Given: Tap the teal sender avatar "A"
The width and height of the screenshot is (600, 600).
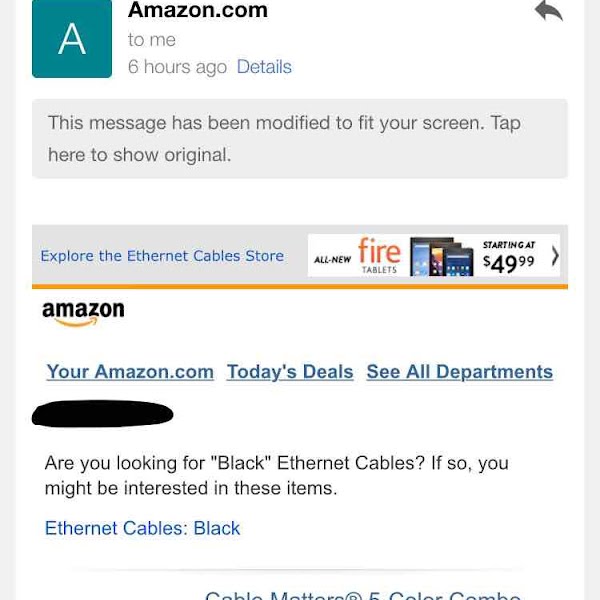Looking at the screenshot, I should tap(72, 38).
